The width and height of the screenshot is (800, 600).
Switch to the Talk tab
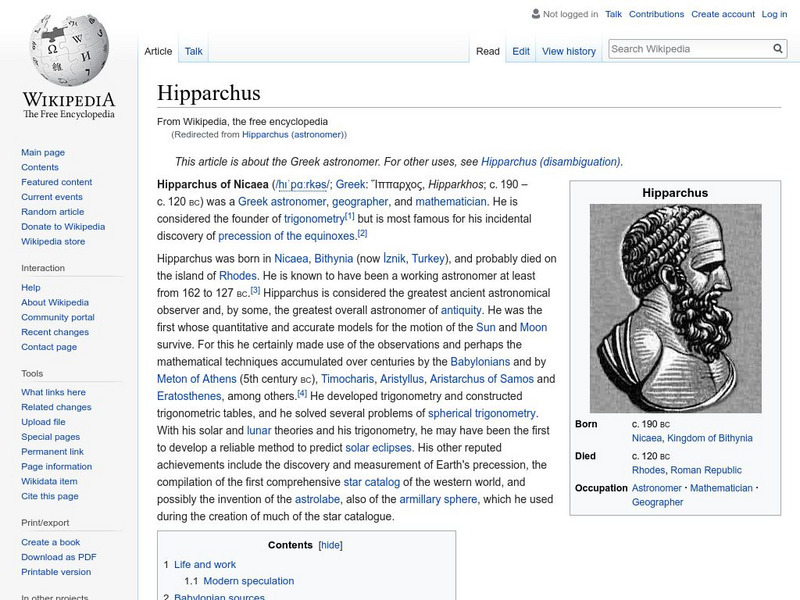(x=193, y=51)
